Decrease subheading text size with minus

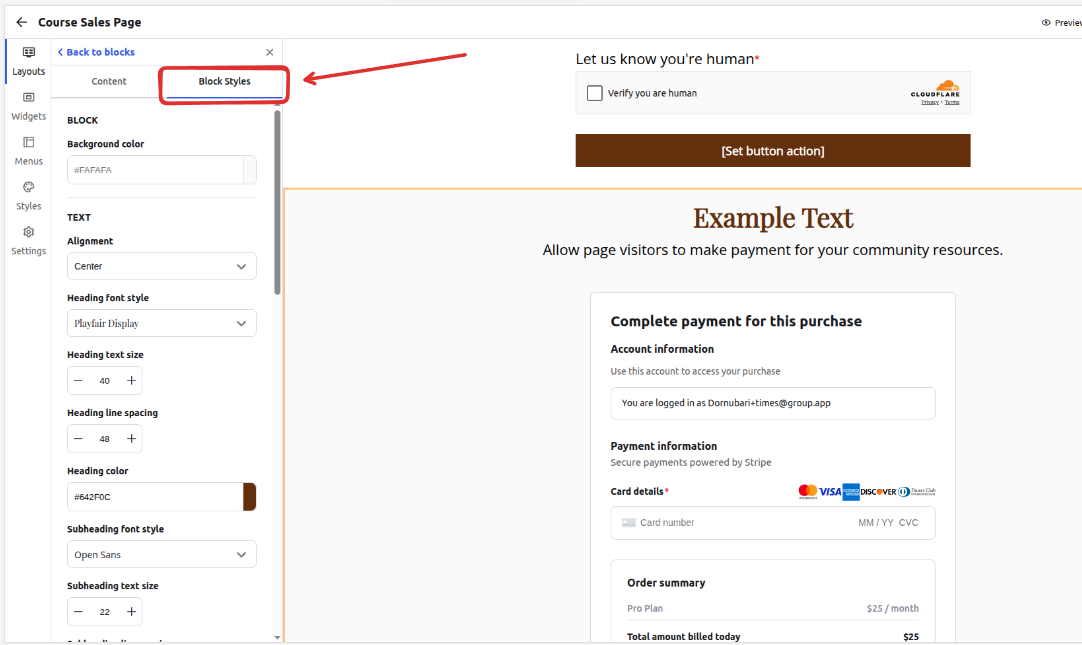pos(79,612)
